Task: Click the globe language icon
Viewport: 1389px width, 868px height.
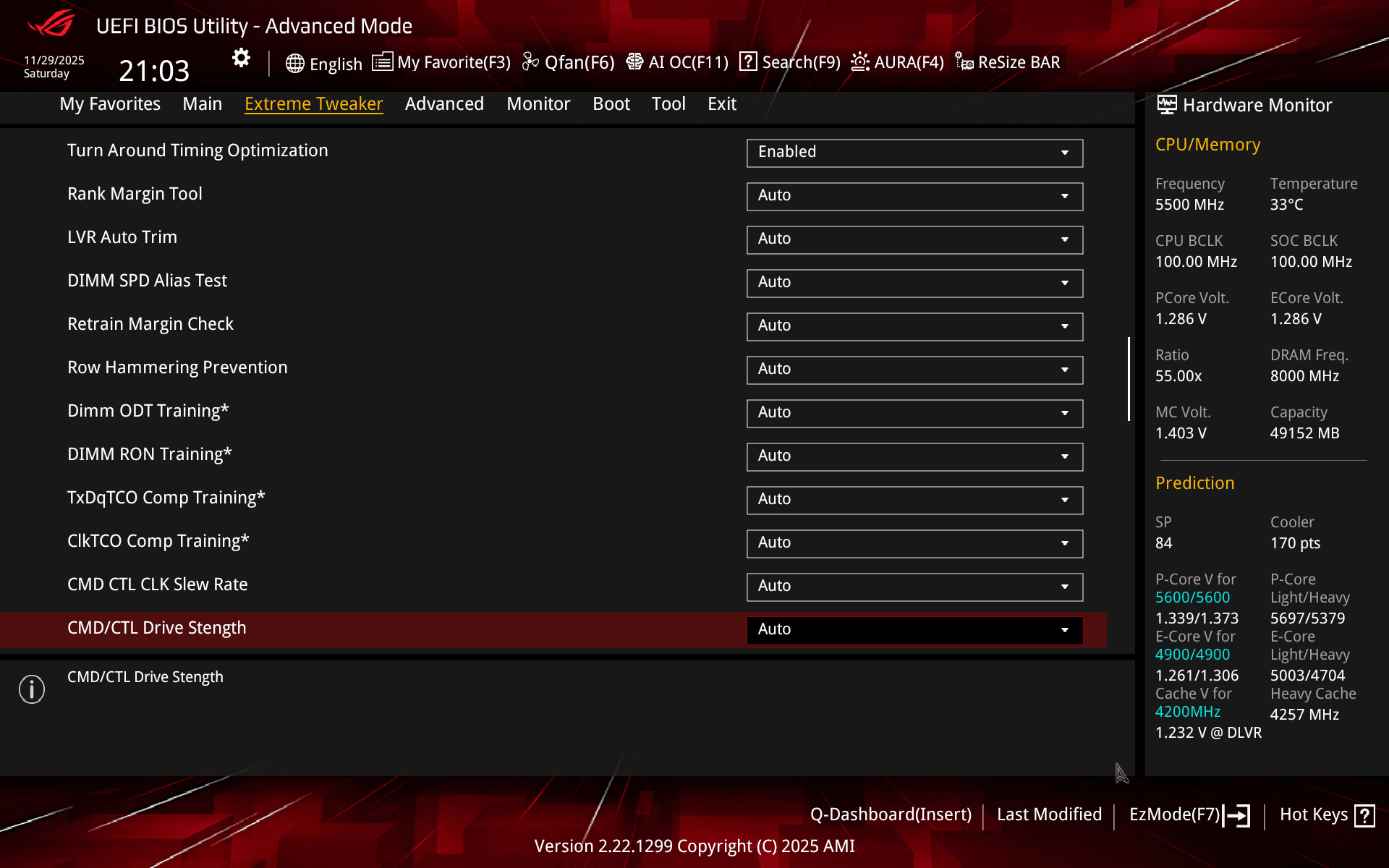Action: click(294, 64)
